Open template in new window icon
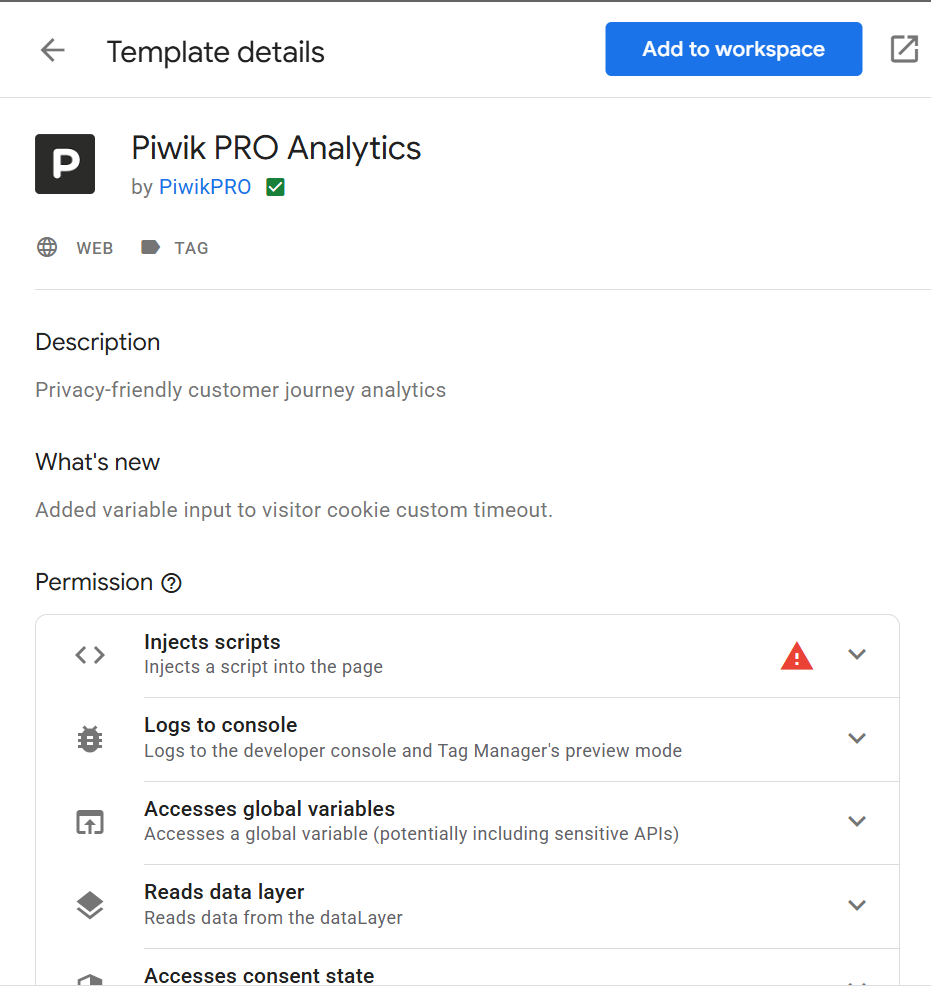Screen dimensions: 931x994 (x=904, y=49)
